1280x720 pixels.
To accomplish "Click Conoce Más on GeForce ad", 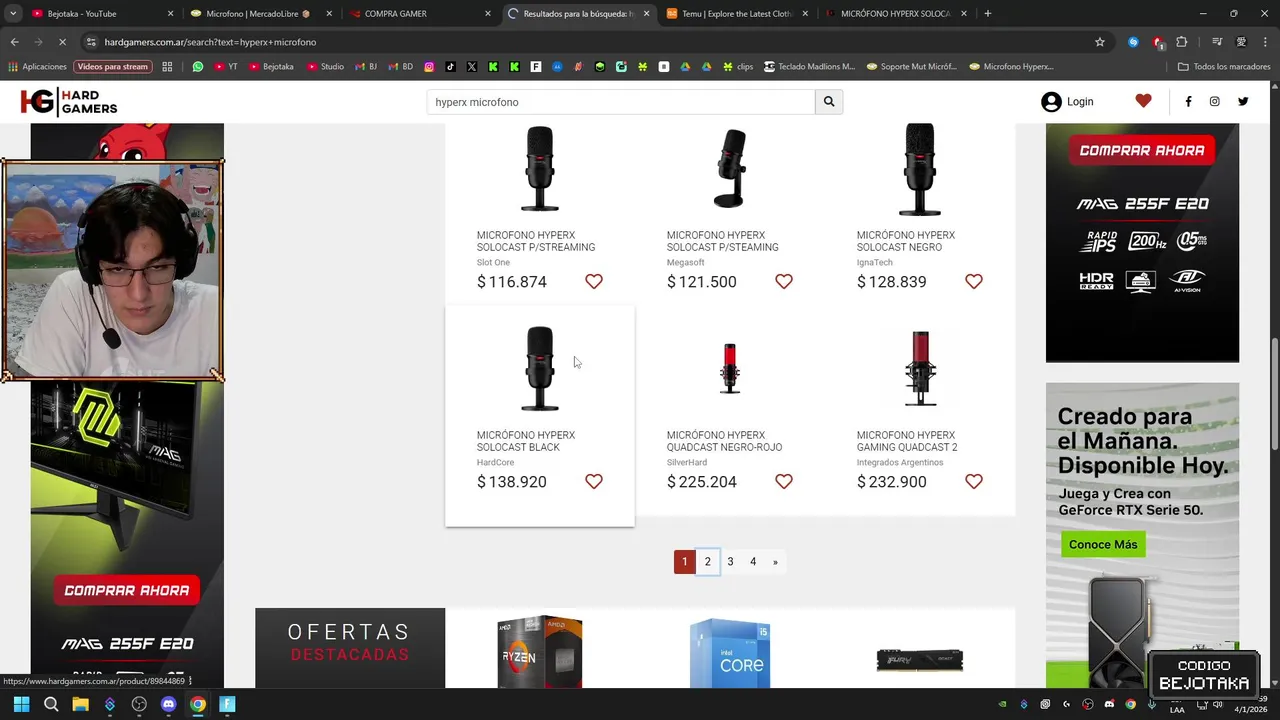I will pyautogui.click(x=1103, y=544).
